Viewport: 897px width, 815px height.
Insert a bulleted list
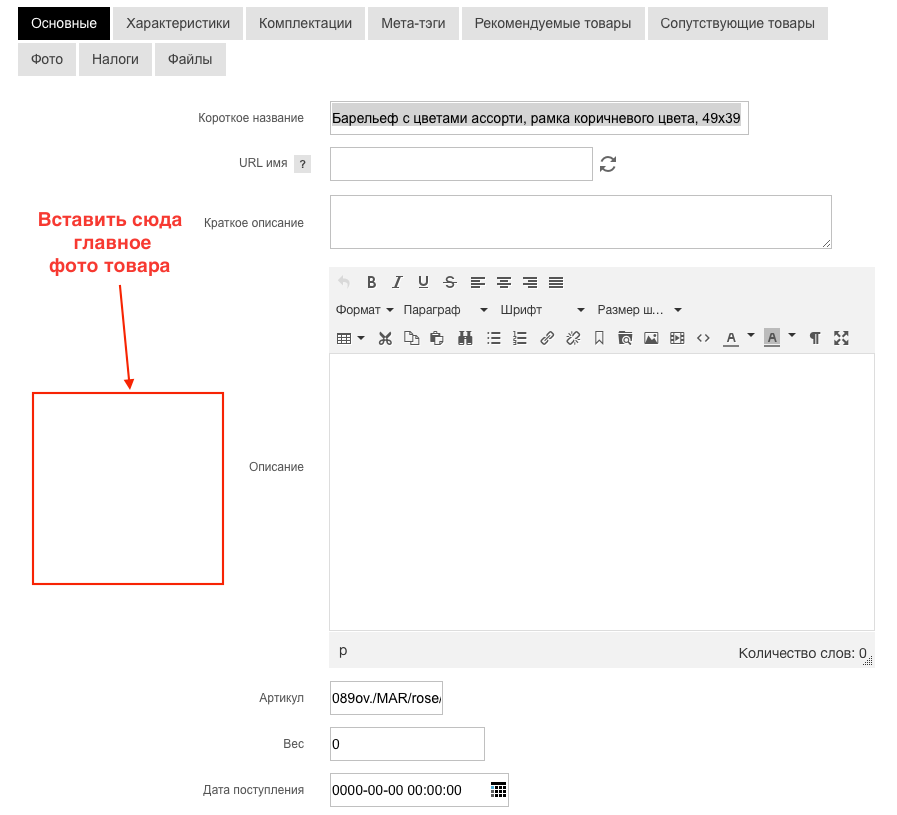tap(493, 338)
